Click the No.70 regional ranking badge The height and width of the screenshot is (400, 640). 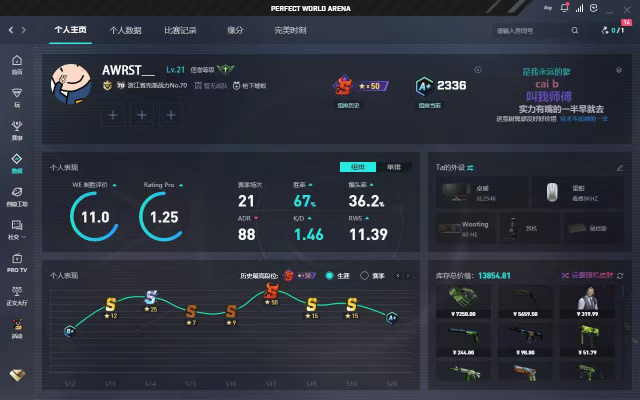click(x=152, y=86)
